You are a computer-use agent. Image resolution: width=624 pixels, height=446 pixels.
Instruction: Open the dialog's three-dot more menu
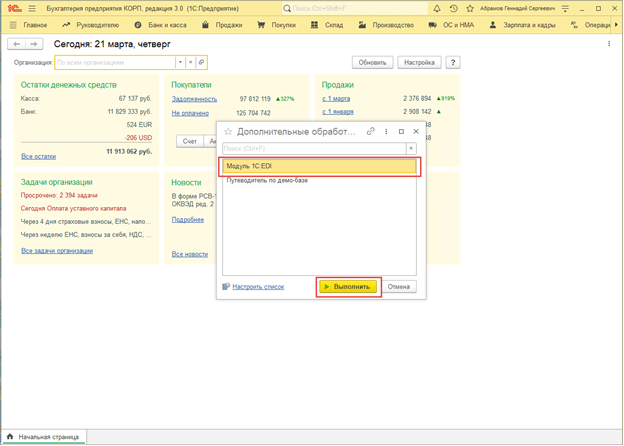coord(386,131)
